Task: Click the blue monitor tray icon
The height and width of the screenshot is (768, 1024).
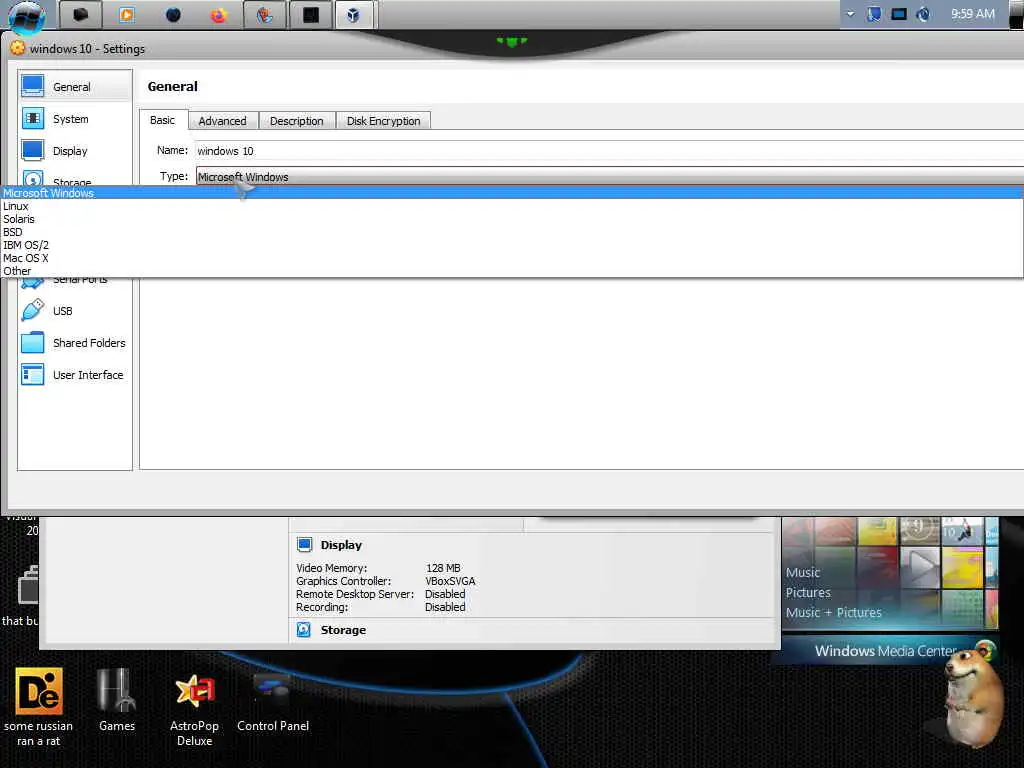Action: coord(899,14)
